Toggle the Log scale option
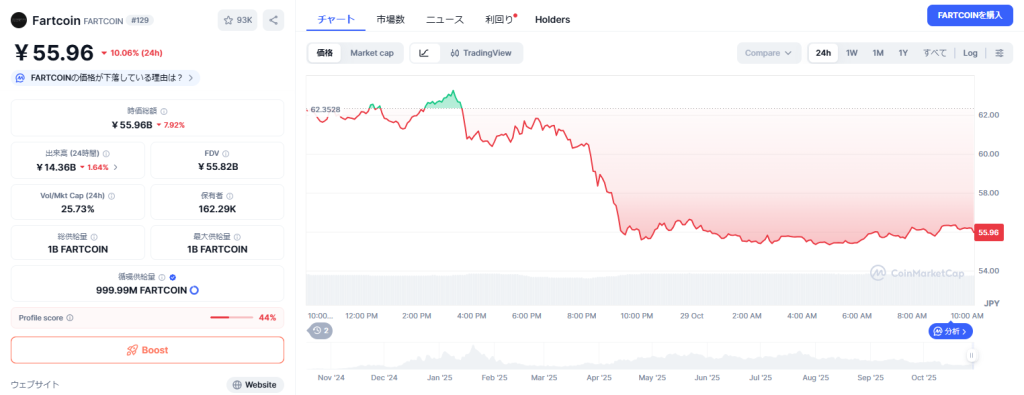Viewport: 1024px width, 395px height. click(970, 53)
